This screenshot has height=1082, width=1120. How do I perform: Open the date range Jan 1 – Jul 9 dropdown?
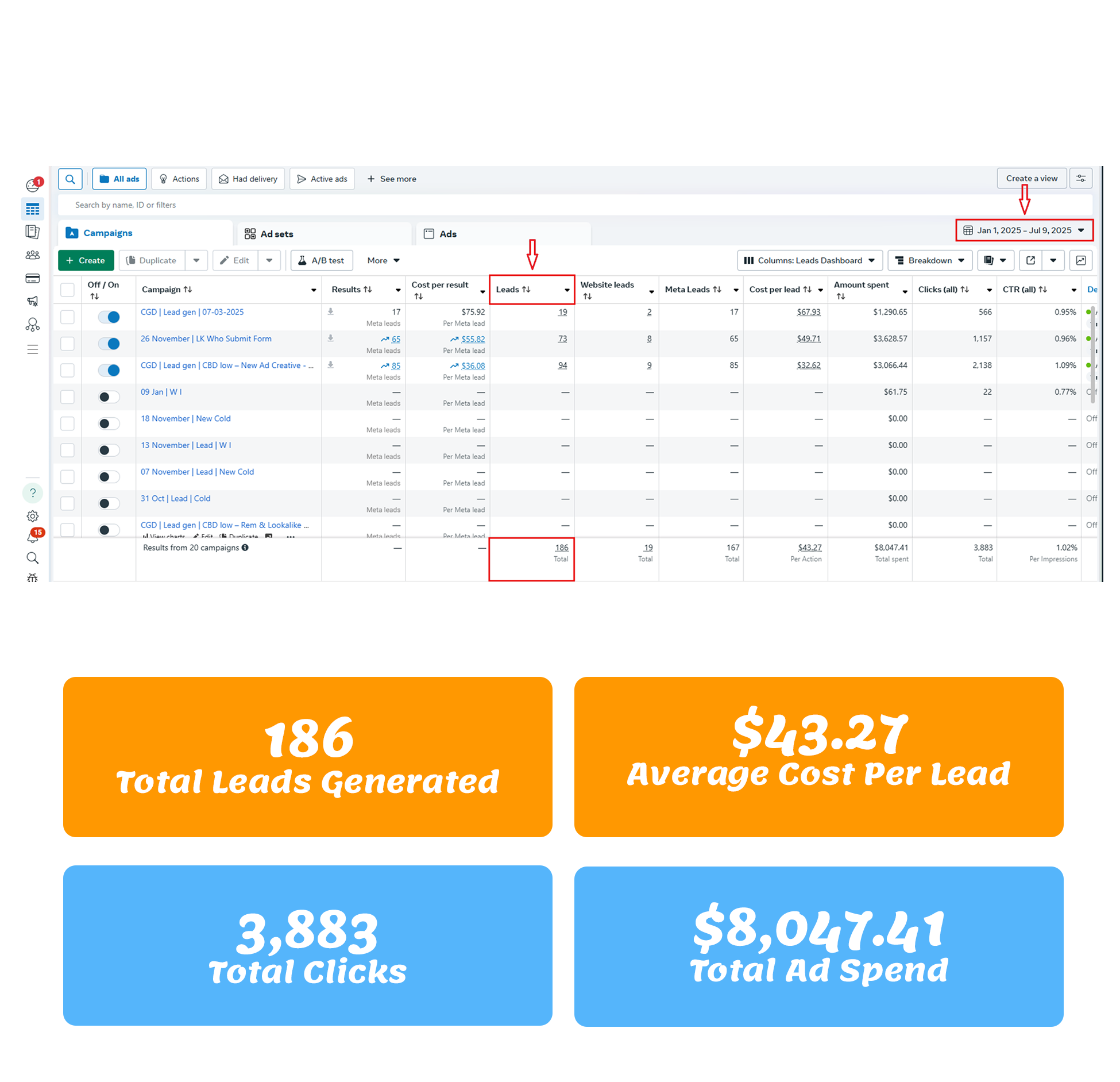[1024, 230]
